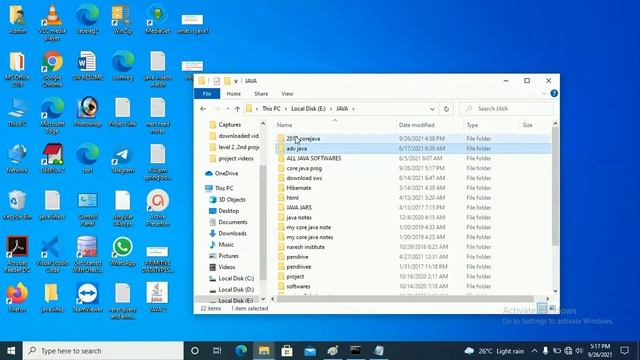The width and height of the screenshot is (640, 360).
Task: Open the Photoshop desktop shortcut
Action: pos(87,112)
